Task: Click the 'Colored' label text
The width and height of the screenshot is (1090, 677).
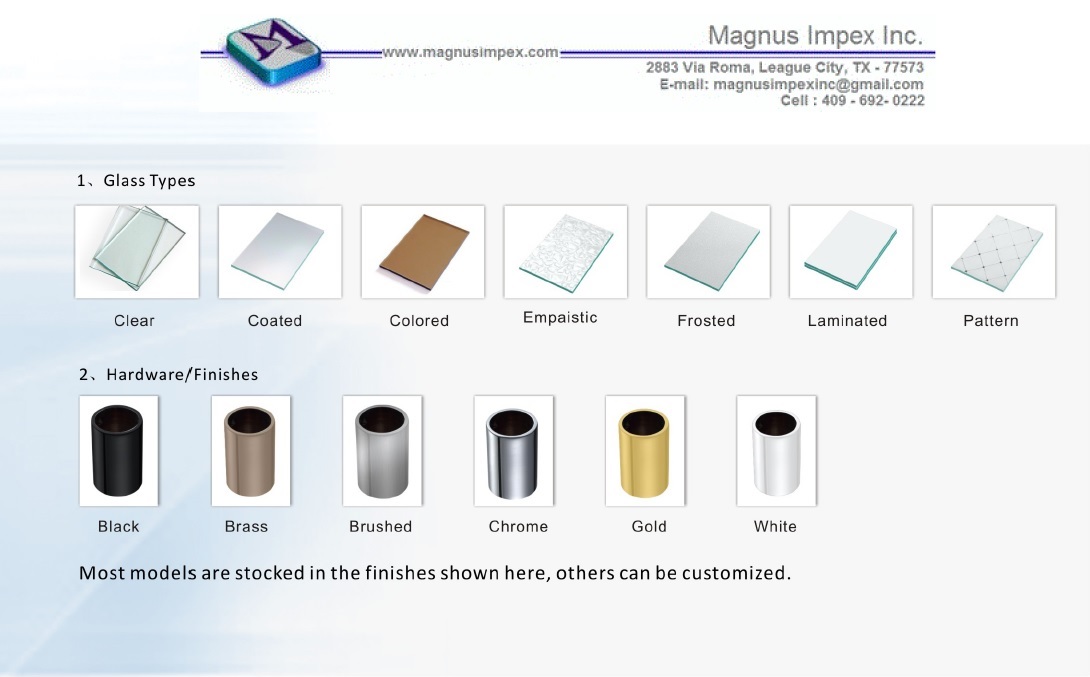Action: tap(419, 320)
